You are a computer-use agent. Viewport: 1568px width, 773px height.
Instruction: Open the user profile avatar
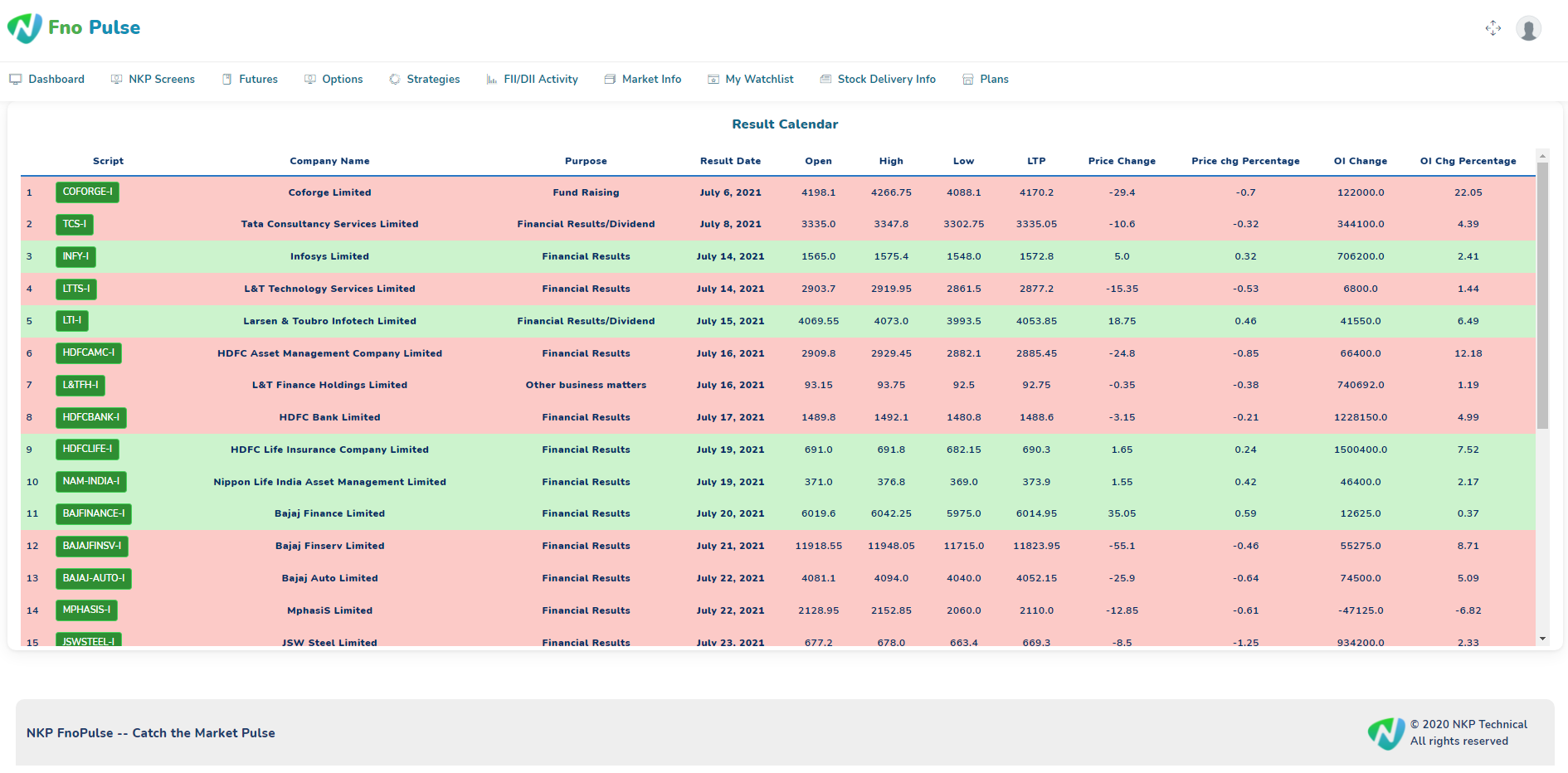point(1528,28)
